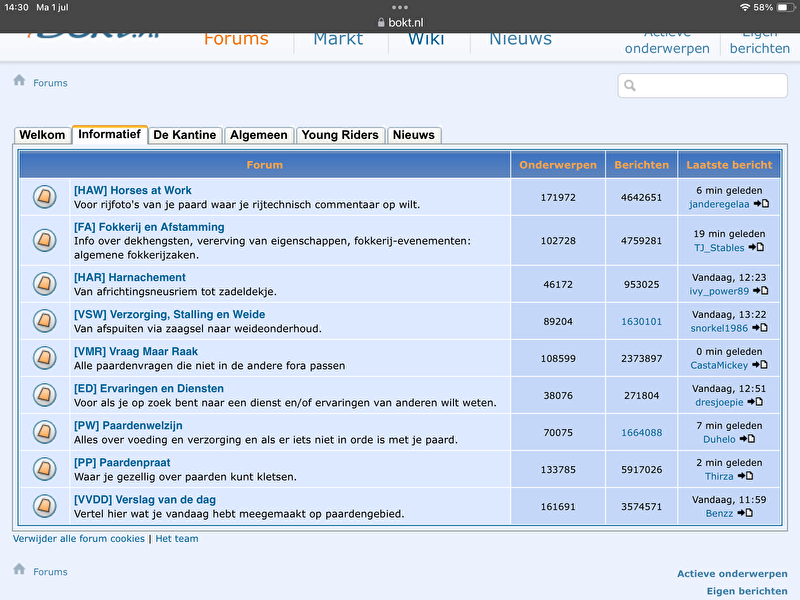Viewport: 800px width, 600px height.
Task: Open Forums in the top navigation
Action: click(236, 39)
